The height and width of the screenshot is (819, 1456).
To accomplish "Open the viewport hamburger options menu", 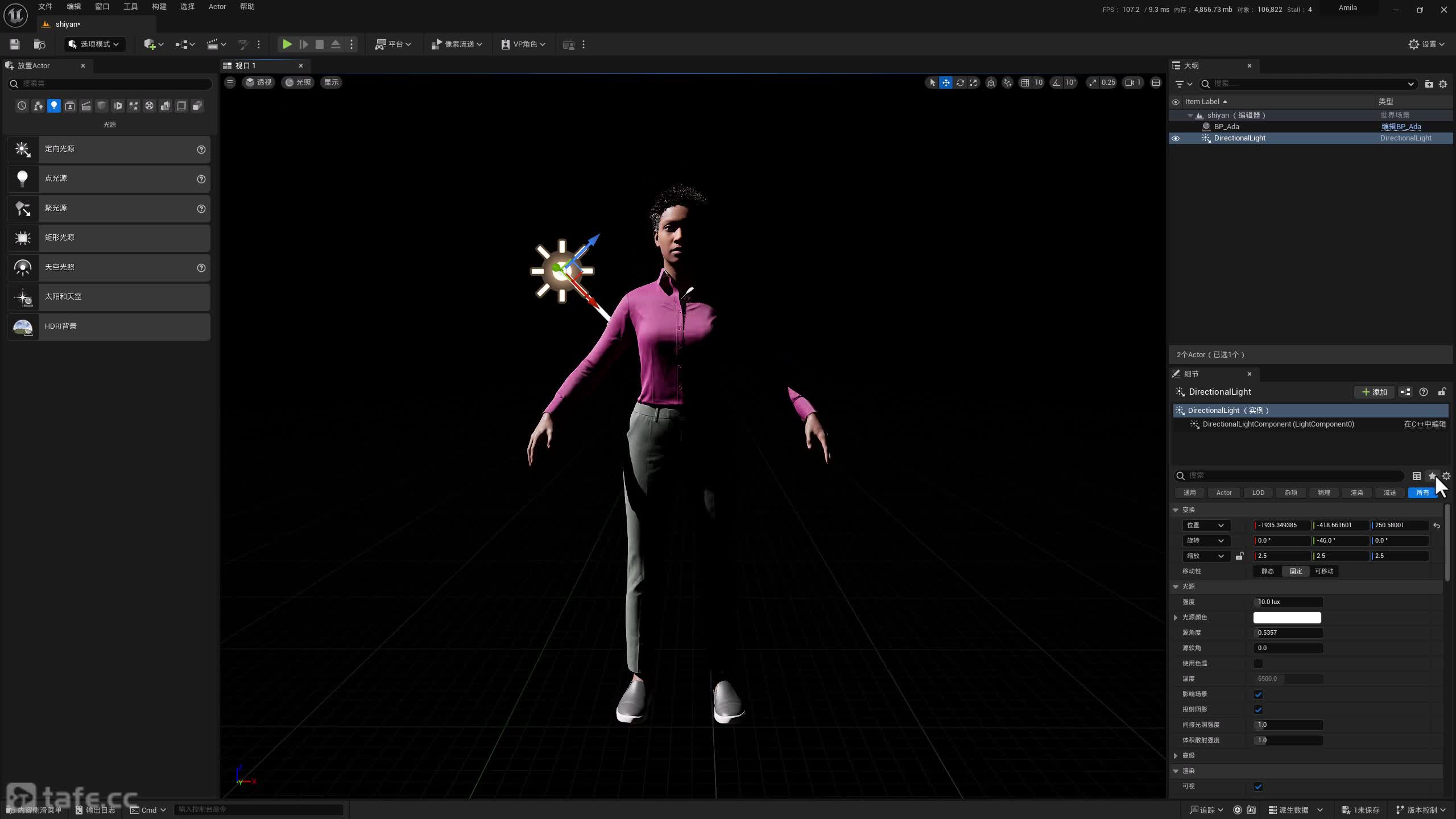I will [230, 82].
